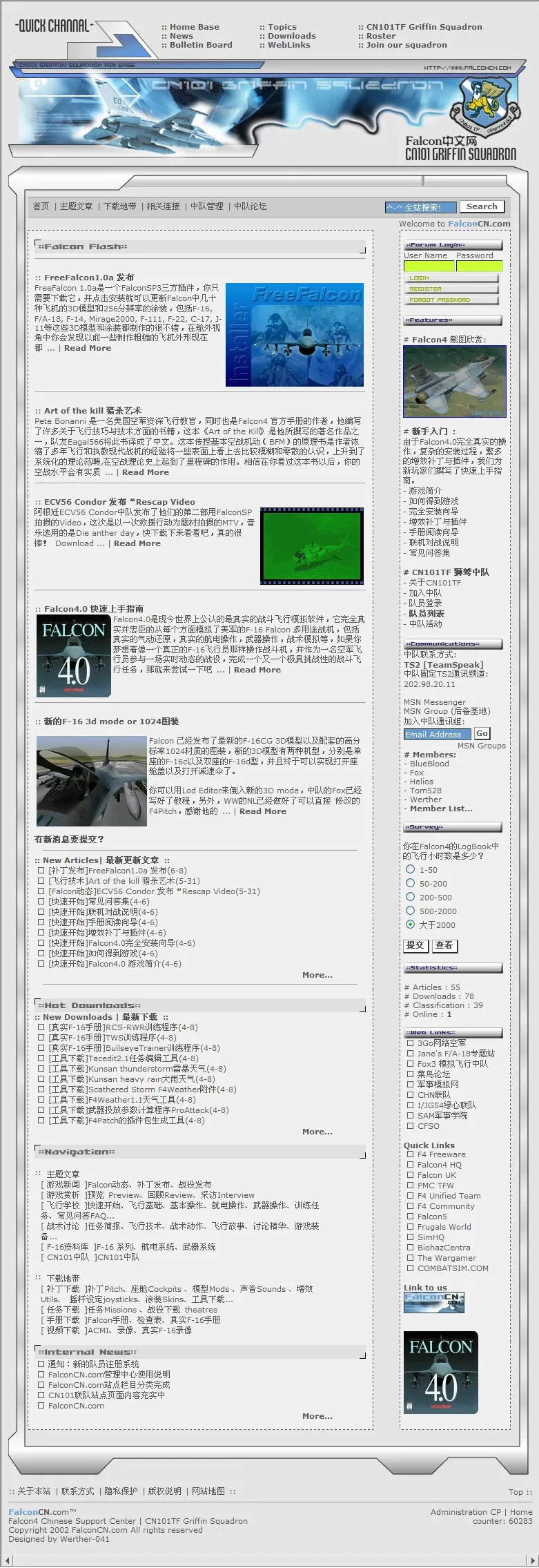Focus the User Name login field
This screenshot has width=539, height=1568.
tap(429, 267)
